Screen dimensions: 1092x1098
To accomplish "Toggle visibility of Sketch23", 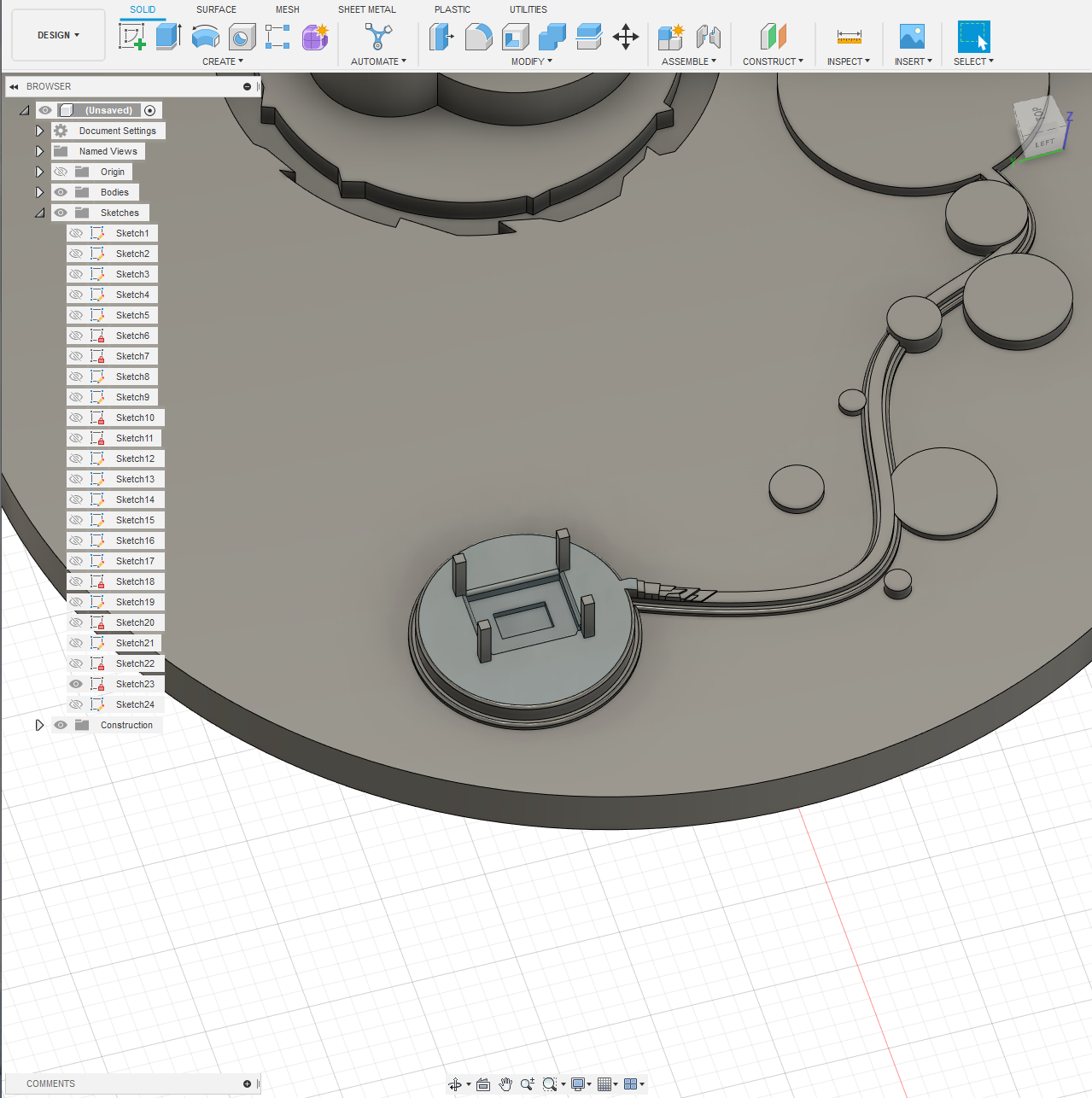I will point(75,683).
